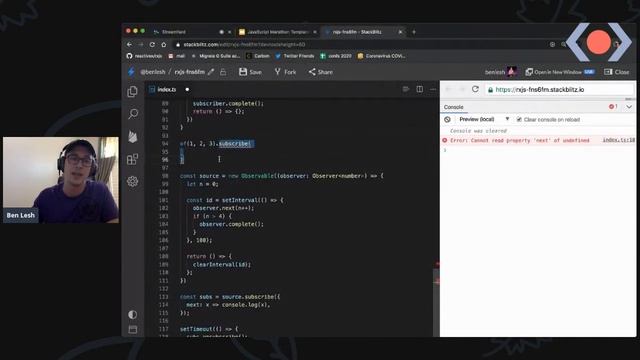
Task: Open the confs 2020 bookmark
Action: tap(336, 56)
